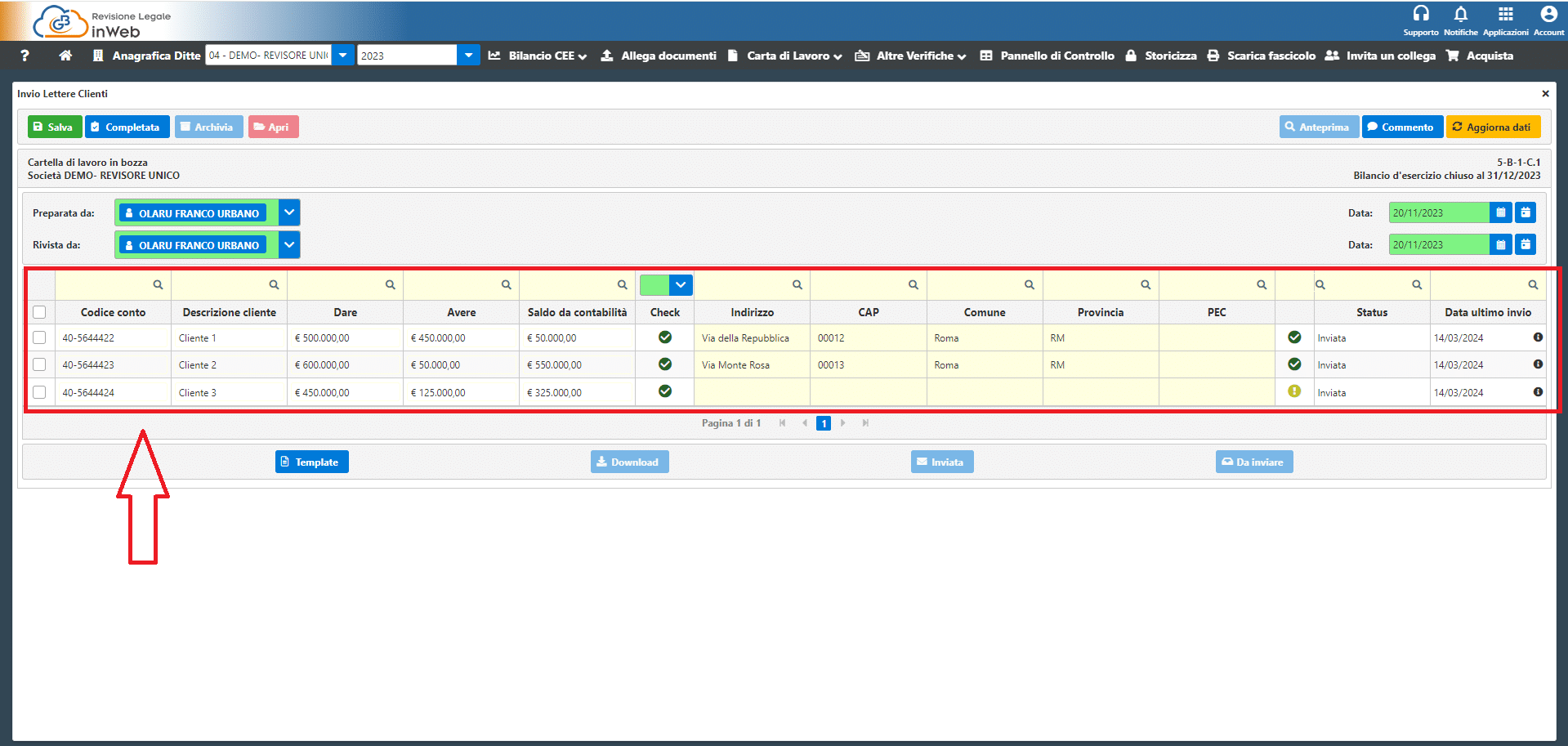Select checkbox for row 40-5644422
Viewport: 1568px width, 746px height.
(x=39, y=337)
